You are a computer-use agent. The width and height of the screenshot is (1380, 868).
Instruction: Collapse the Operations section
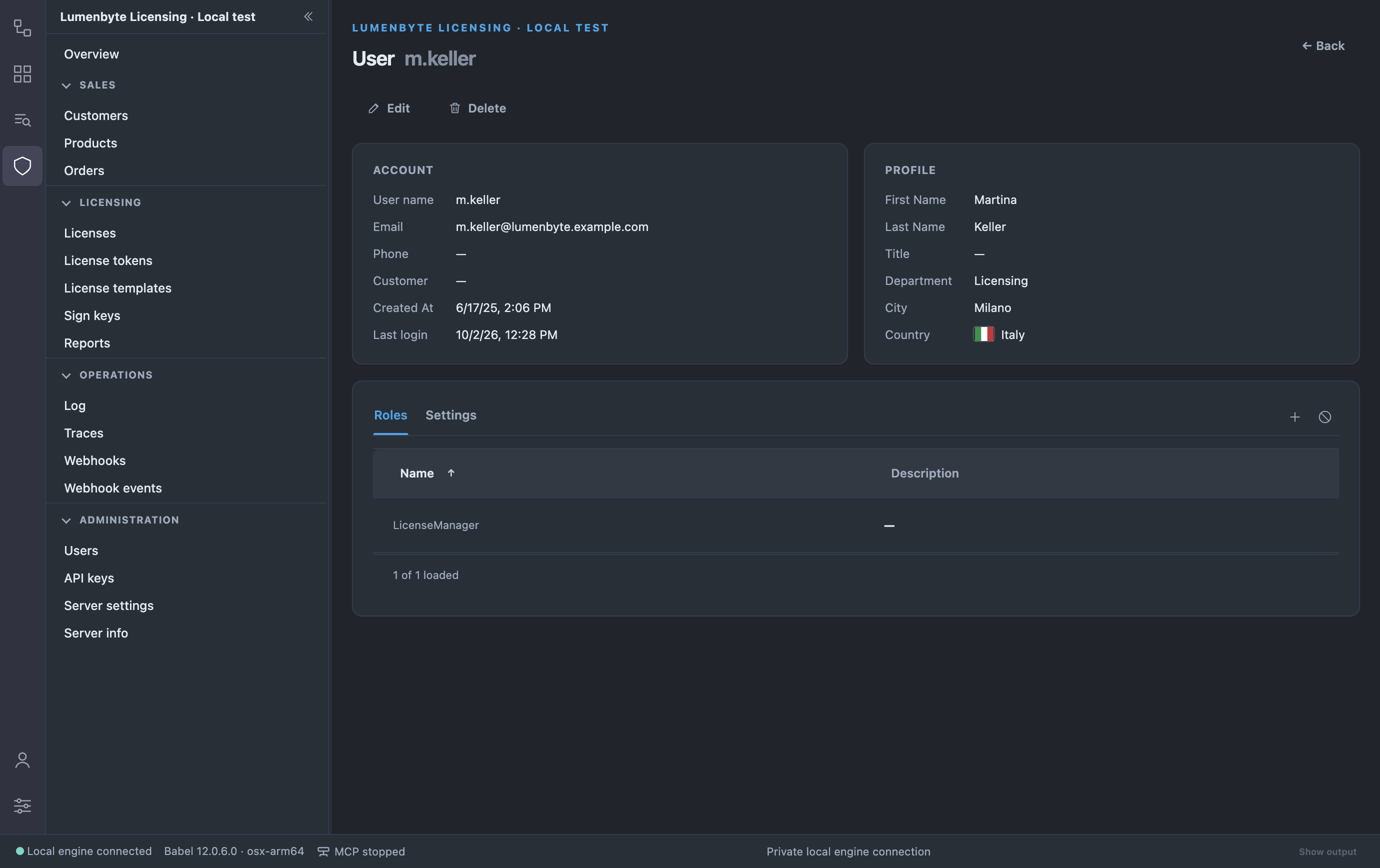(x=66, y=375)
